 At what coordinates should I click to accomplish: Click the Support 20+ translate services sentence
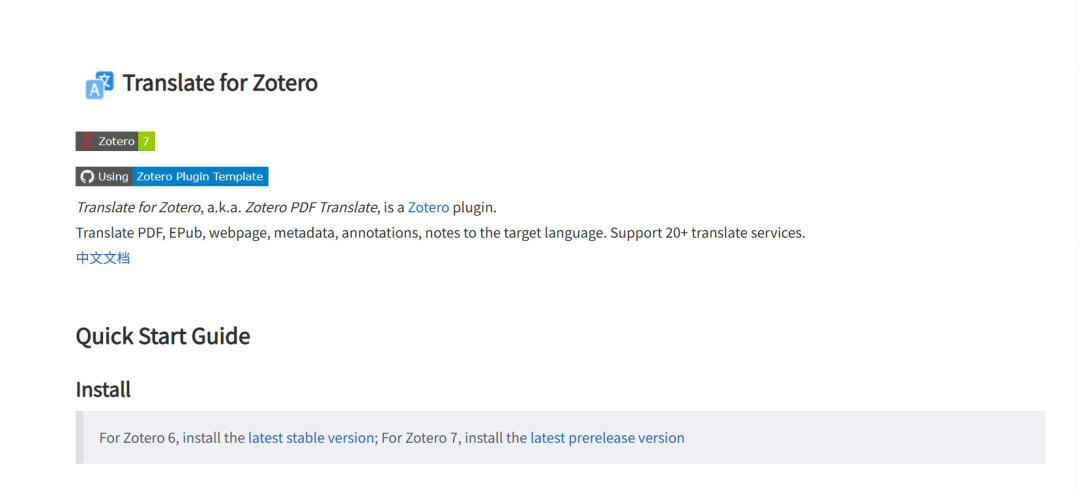click(x=707, y=233)
